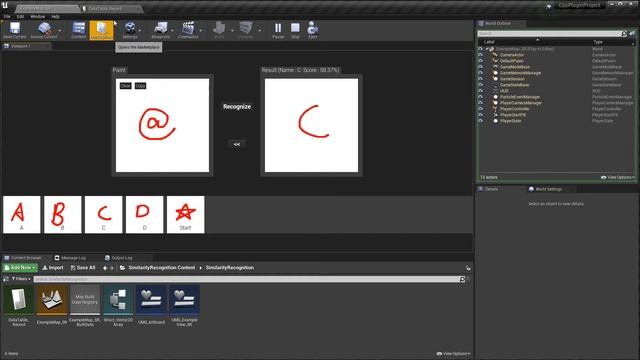Select the ExampleMap_SR_BuiltData asset
The width and height of the screenshot is (640, 360).
click(x=85, y=306)
